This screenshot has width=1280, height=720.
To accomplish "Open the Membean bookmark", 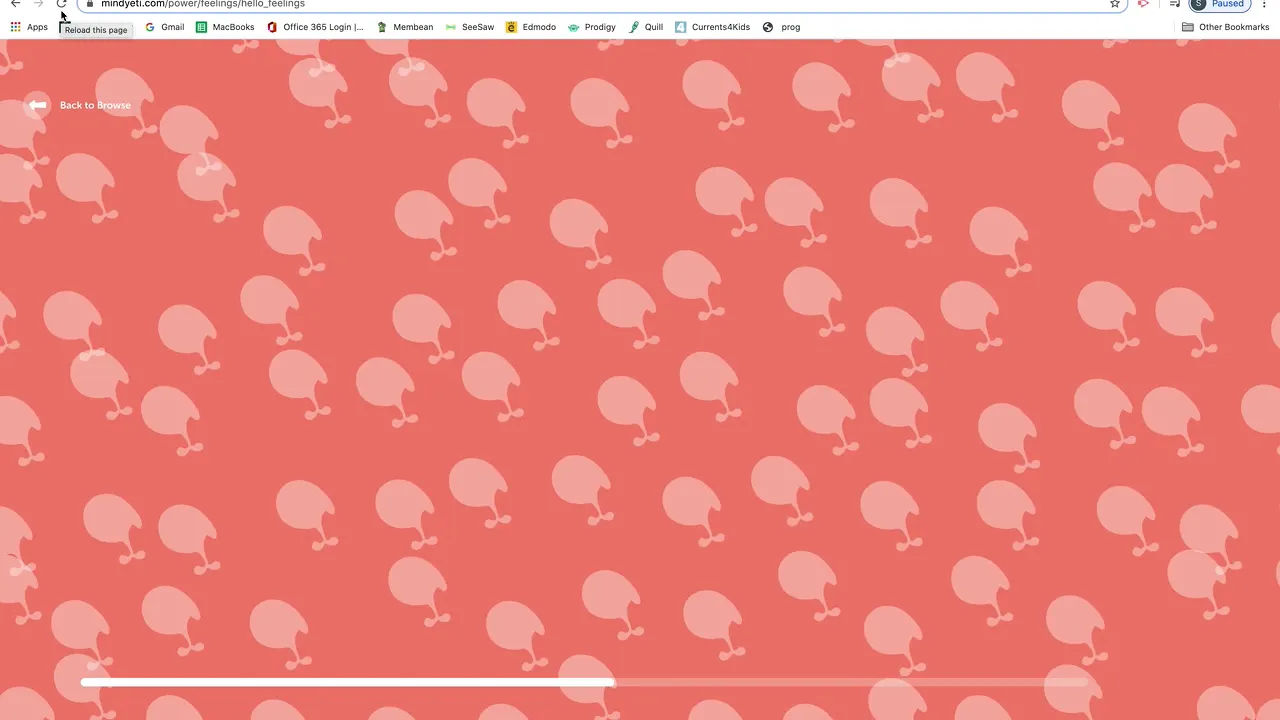I will click(405, 27).
